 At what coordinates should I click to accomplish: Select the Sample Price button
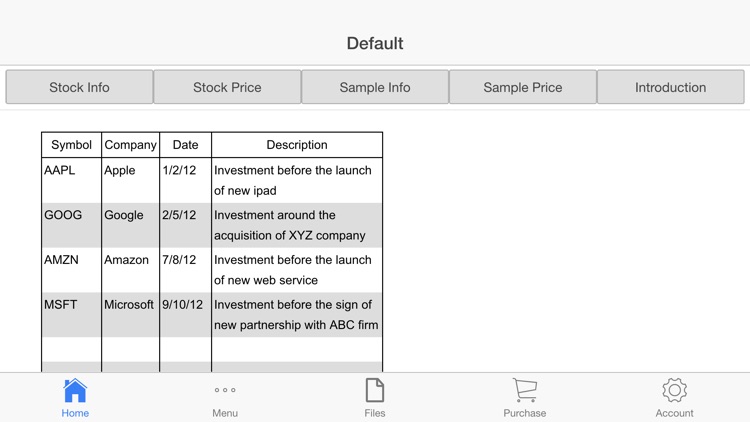click(523, 87)
